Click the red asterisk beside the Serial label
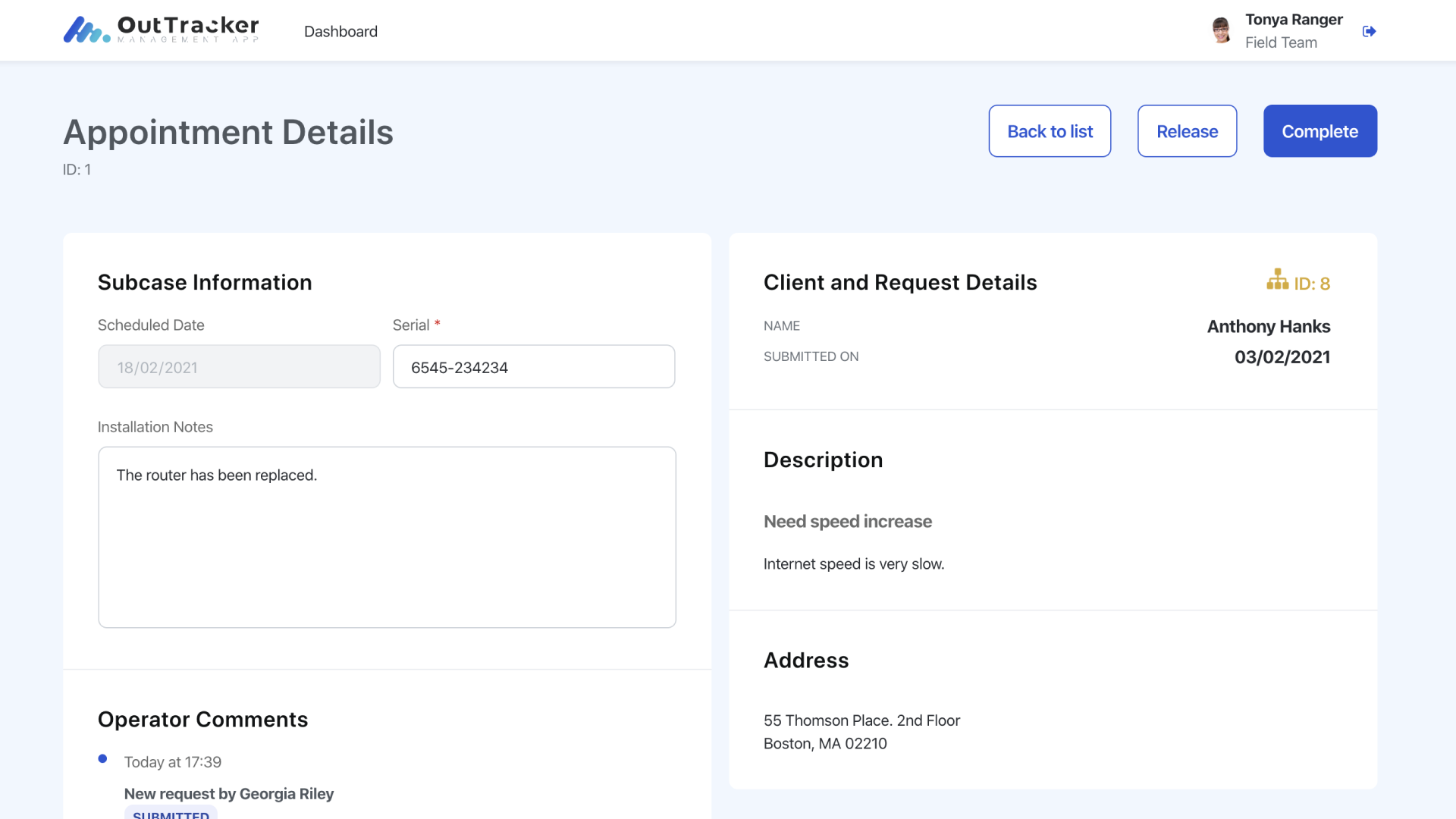The height and width of the screenshot is (819, 1456). 438,324
